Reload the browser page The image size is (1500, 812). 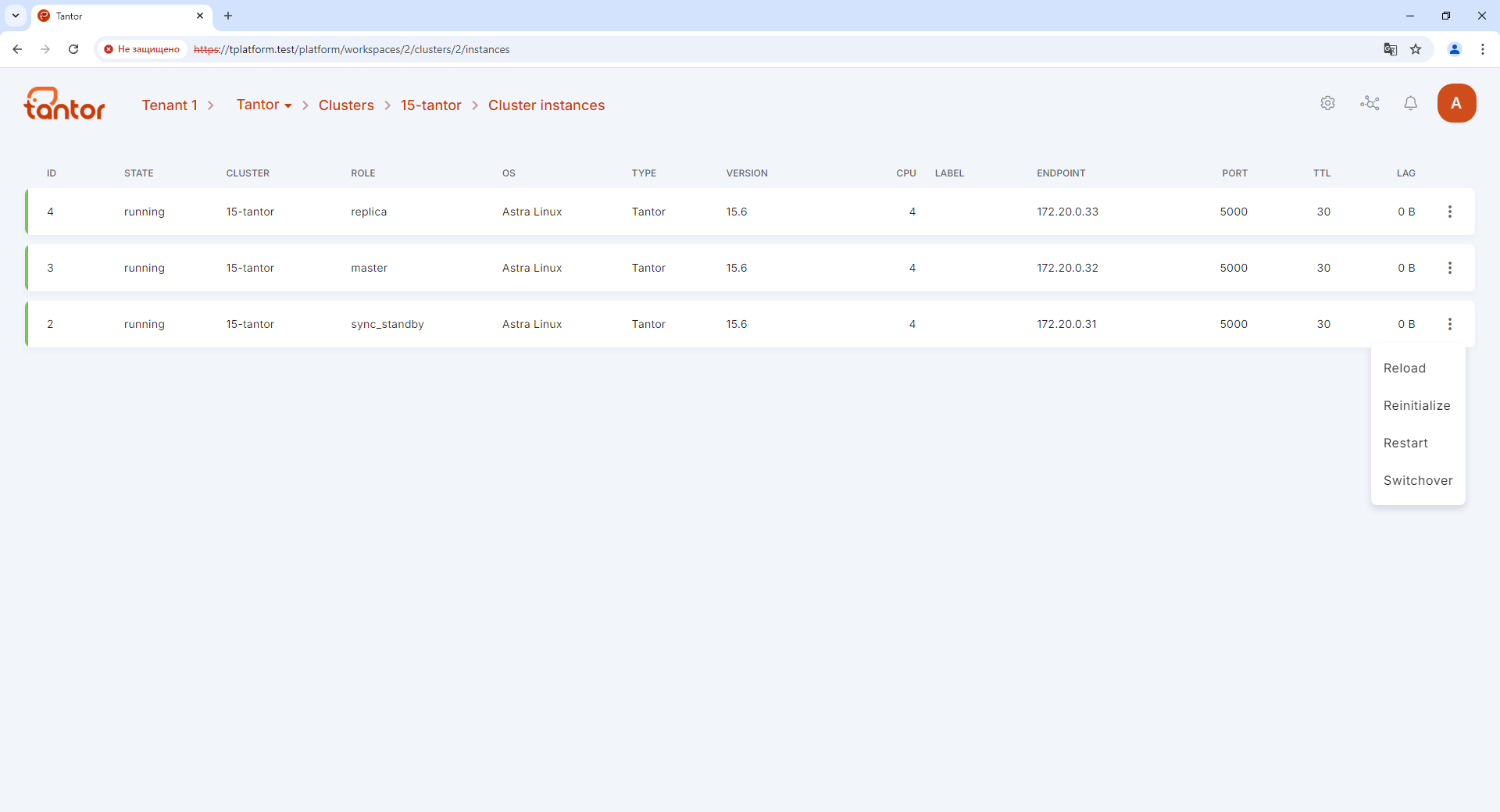73,49
